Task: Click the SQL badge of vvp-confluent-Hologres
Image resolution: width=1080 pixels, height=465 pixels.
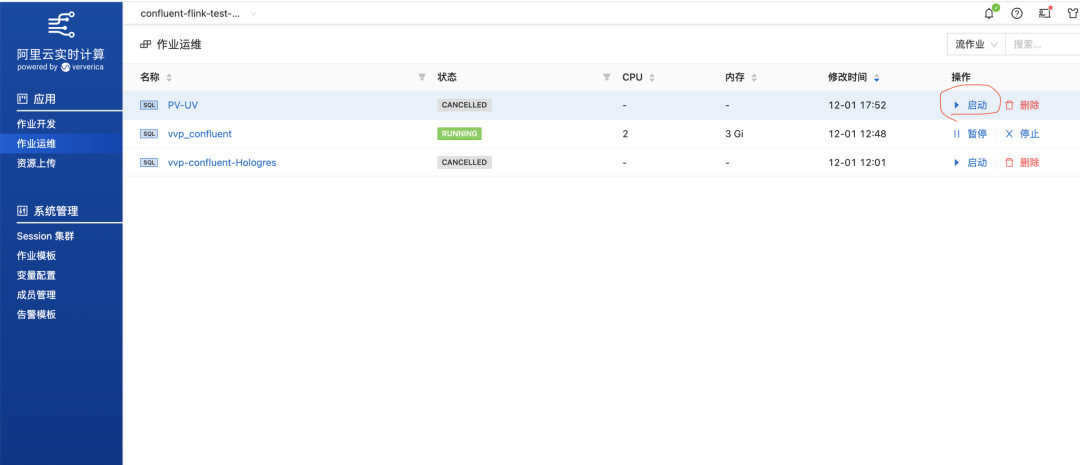Action: 149,163
